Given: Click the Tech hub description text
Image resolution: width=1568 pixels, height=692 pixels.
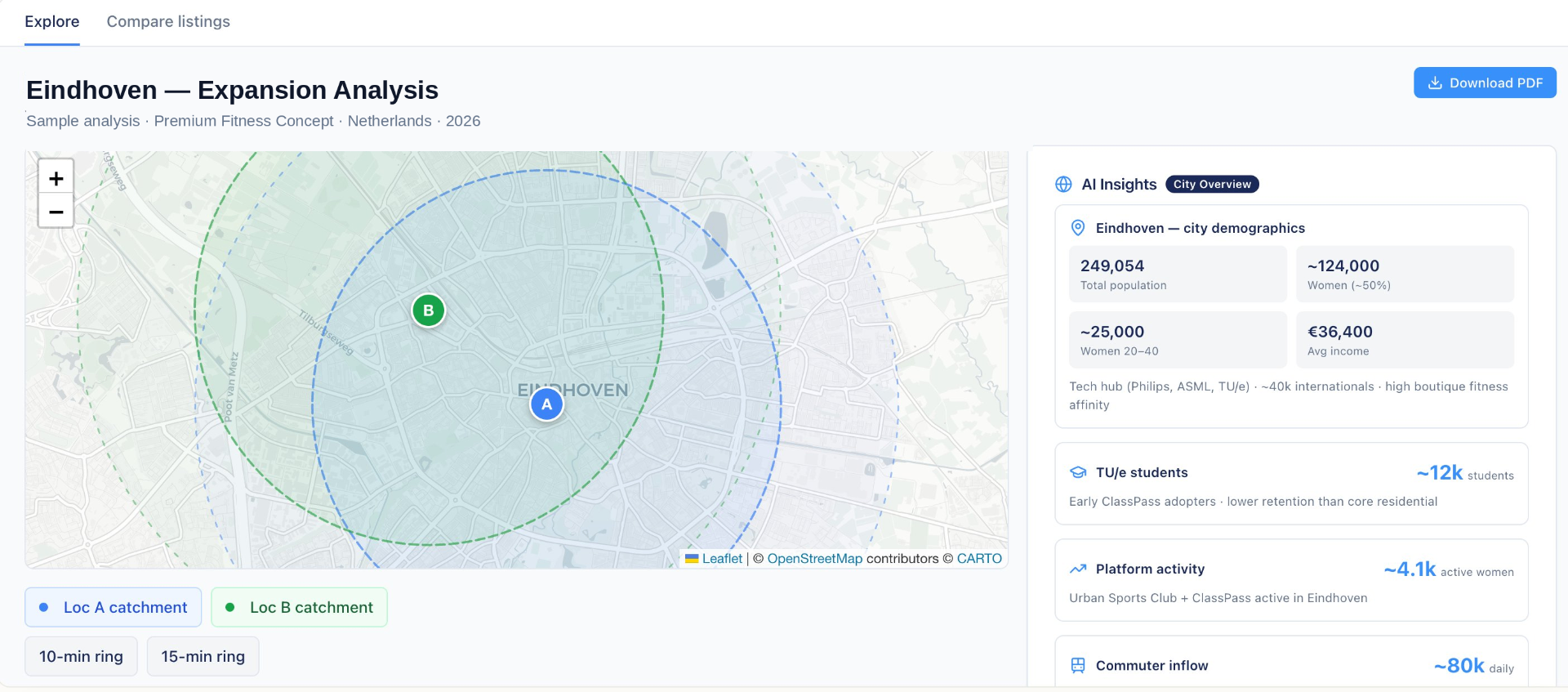Looking at the screenshot, I should pos(1289,395).
